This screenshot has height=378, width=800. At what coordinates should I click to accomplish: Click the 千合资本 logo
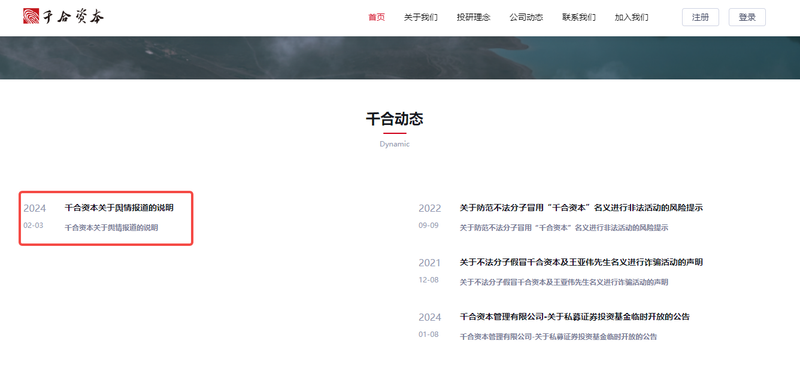point(63,16)
